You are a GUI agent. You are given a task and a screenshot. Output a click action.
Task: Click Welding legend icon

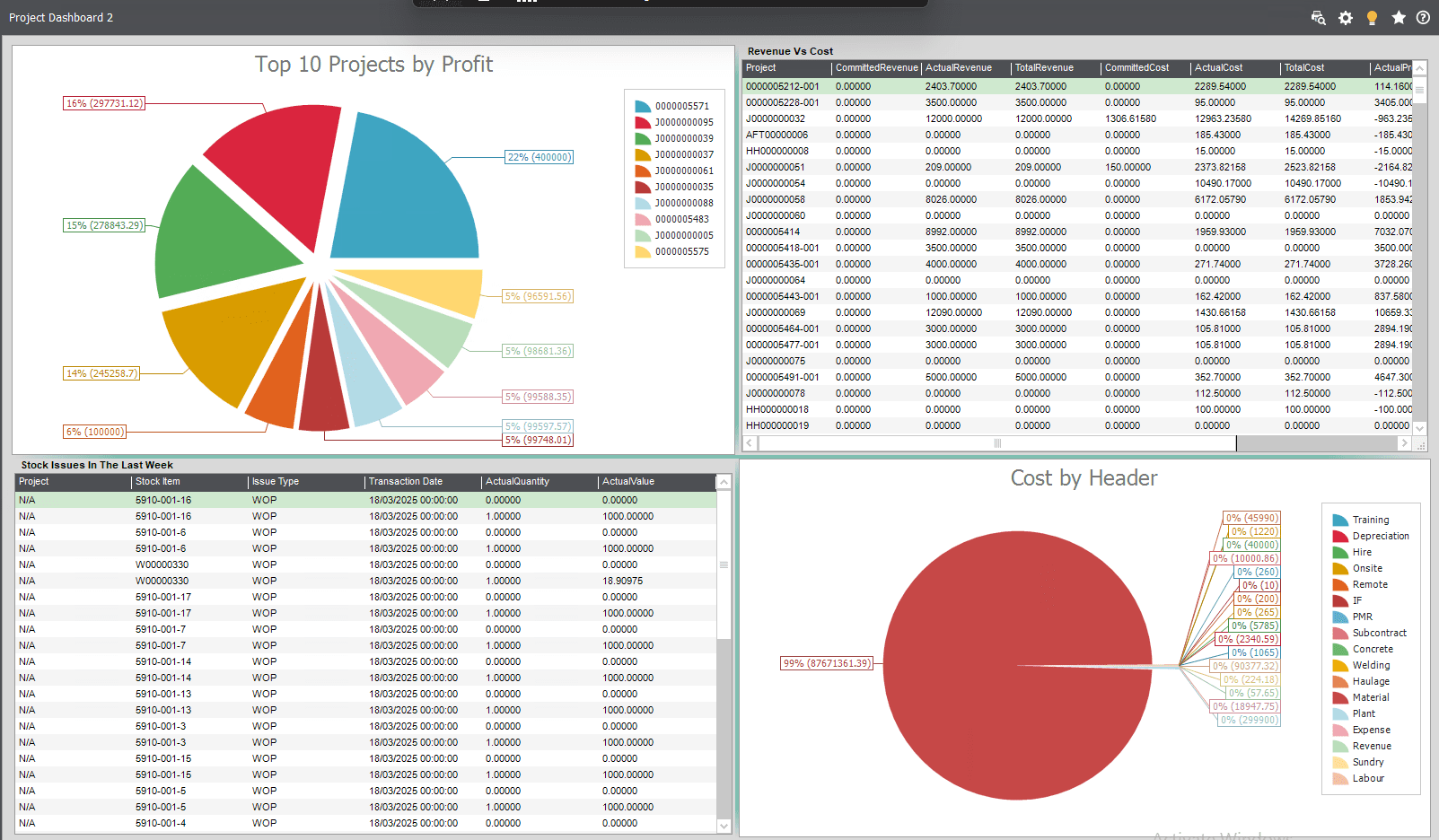click(x=1340, y=665)
